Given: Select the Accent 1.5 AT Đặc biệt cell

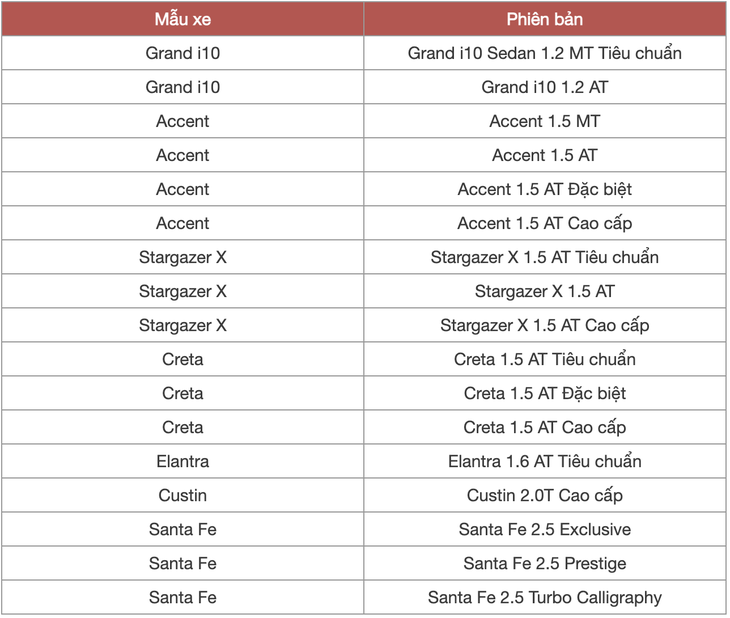Looking at the screenshot, I should (x=545, y=189).
